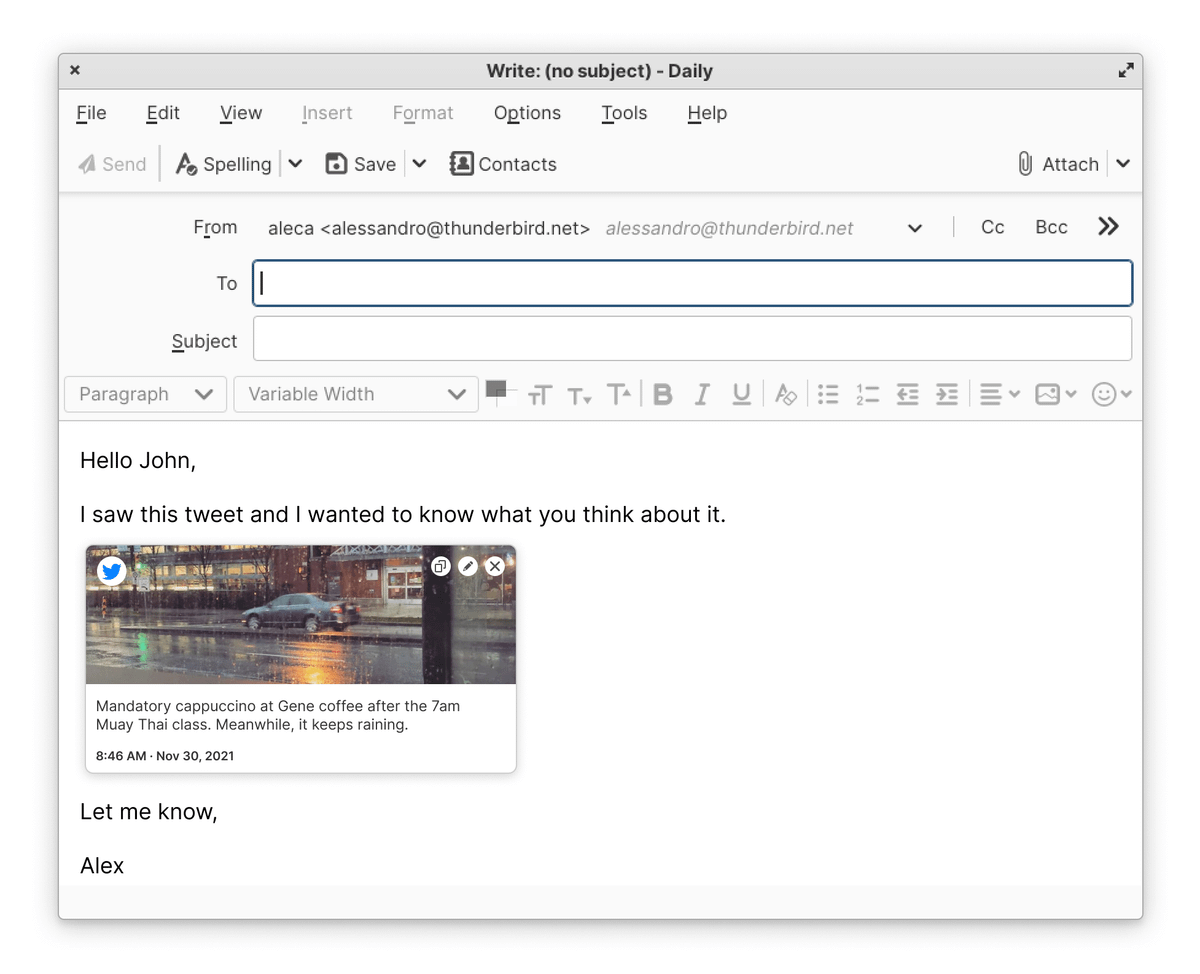Image resolution: width=1200 pixels, height=974 pixels.
Task: Indent the text with increase indent icon
Action: (946, 394)
